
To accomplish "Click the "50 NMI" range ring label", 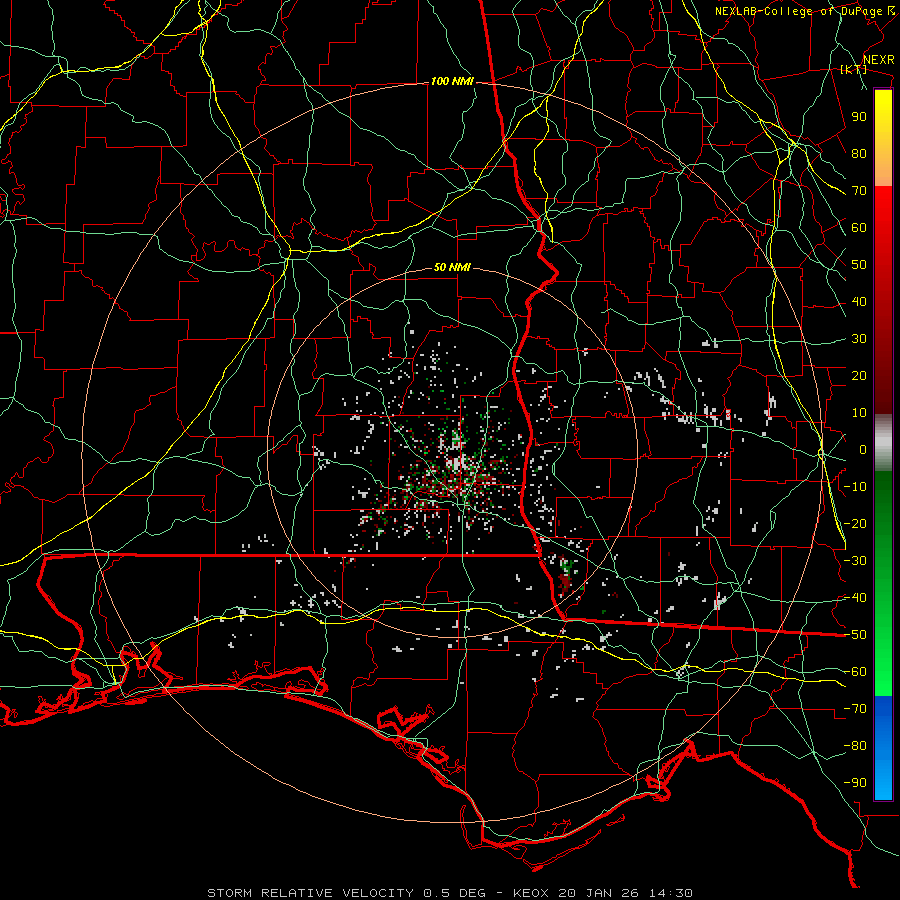I will 452,267.
